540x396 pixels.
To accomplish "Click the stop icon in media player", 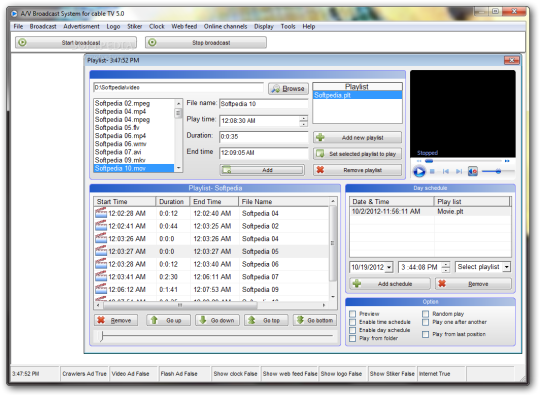I will 432,171.
